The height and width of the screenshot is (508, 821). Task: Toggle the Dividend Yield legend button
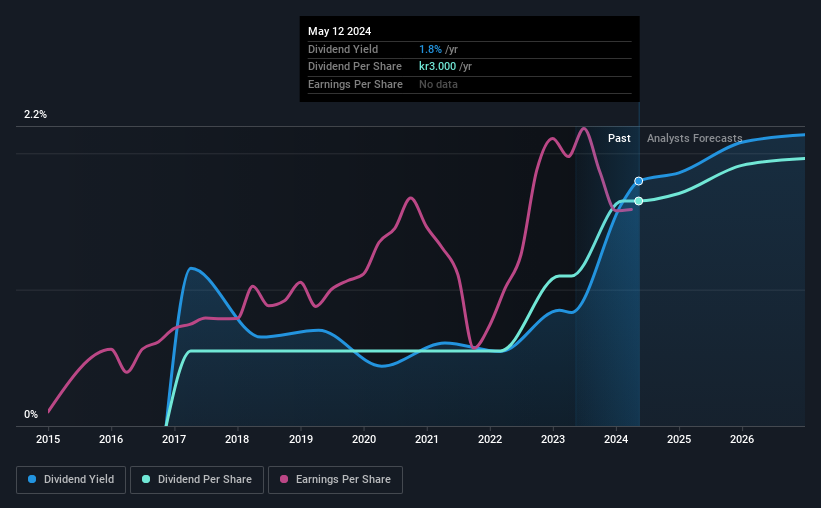pyautogui.click(x=71, y=480)
